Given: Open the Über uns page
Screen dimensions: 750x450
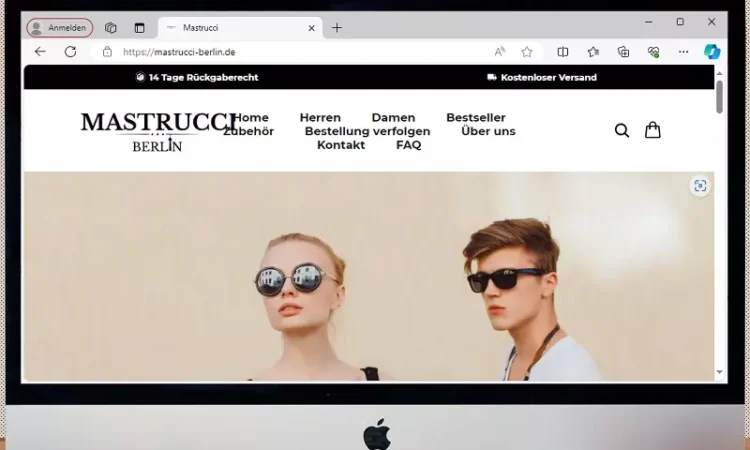Looking at the screenshot, I should 488,131.
